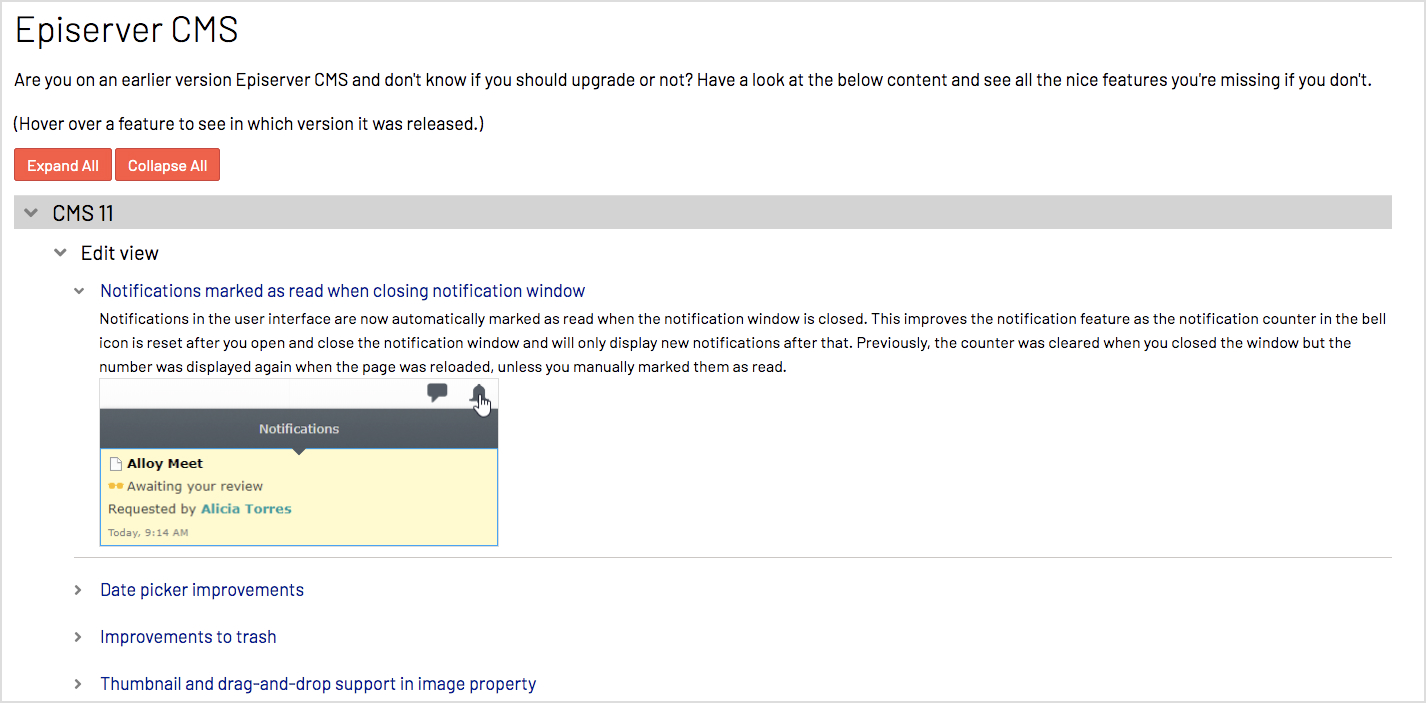Click the yellow awaiting review status dots
This screenshot has width=1426, height=703.
click(115, 486)
